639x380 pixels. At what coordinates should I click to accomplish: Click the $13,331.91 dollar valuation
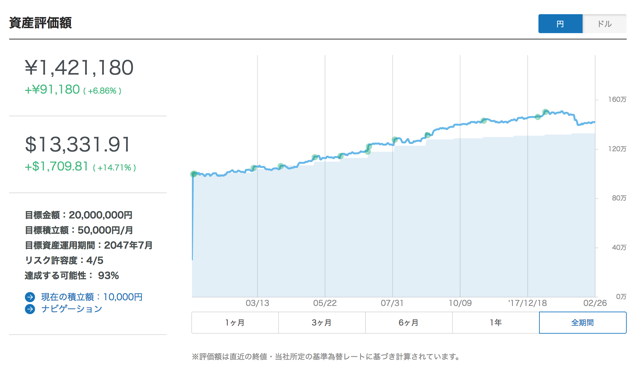point(77,144)
